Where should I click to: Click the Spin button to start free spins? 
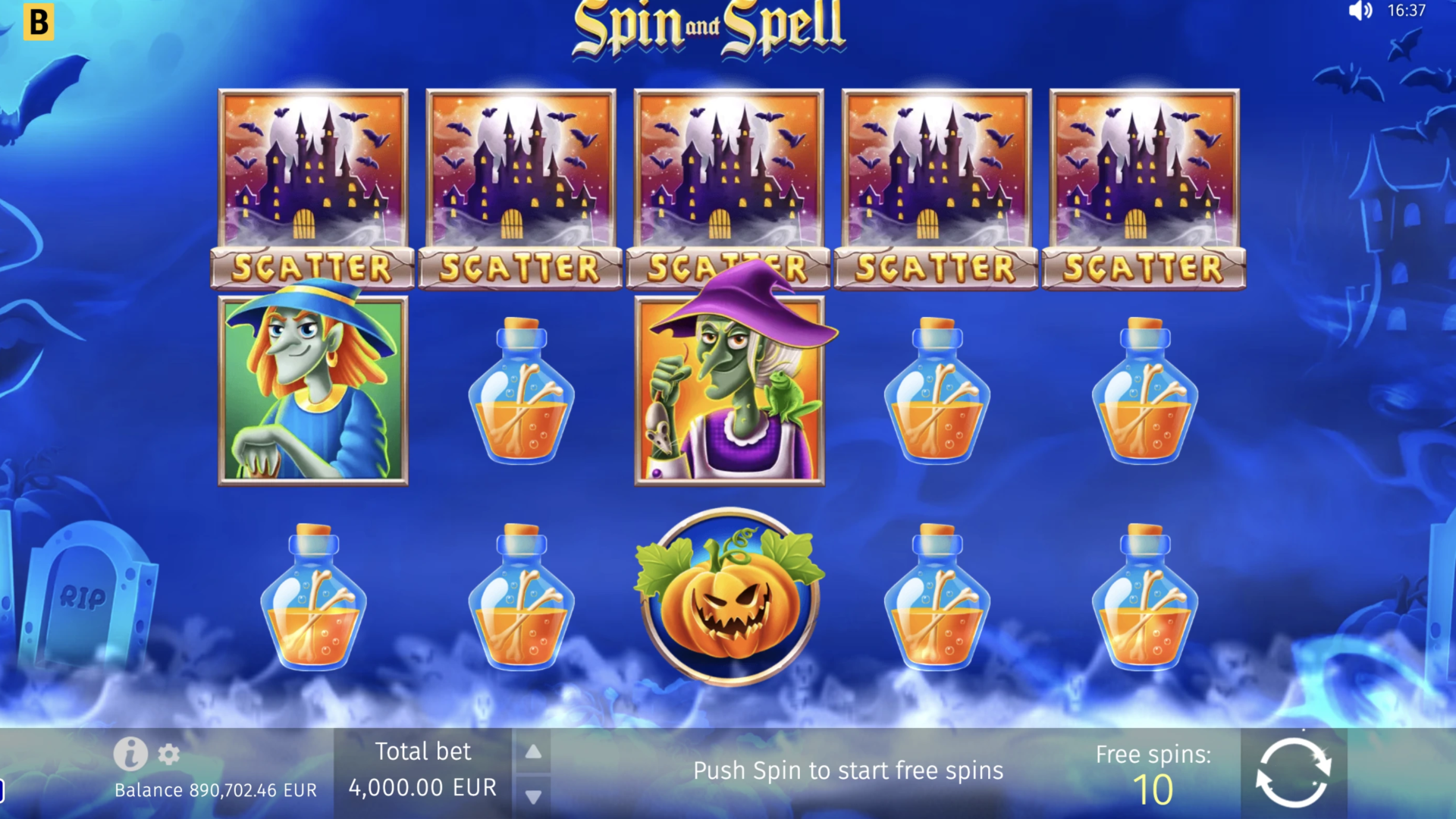point(1293,773)
